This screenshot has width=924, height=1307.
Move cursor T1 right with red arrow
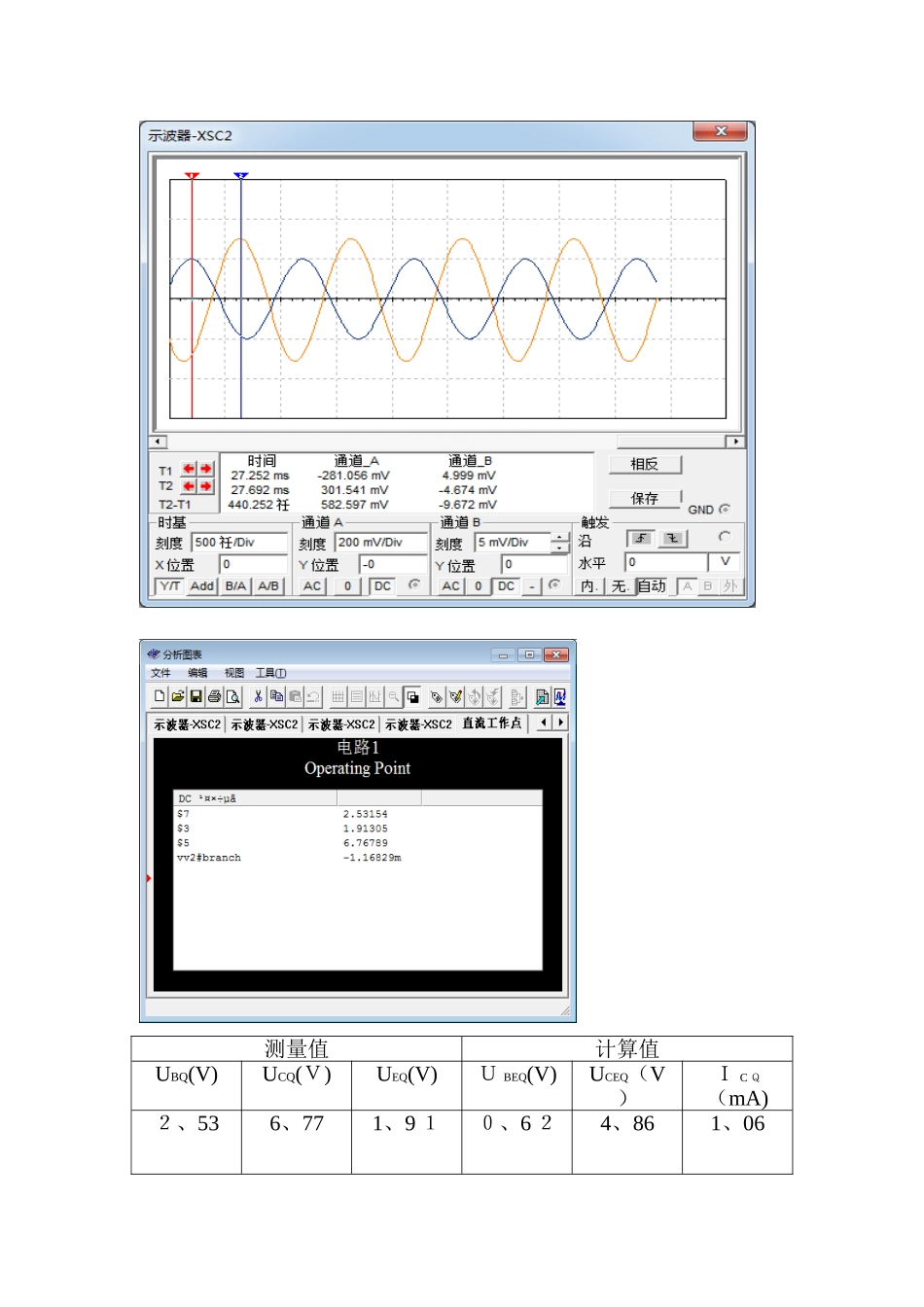coord(205,469)
